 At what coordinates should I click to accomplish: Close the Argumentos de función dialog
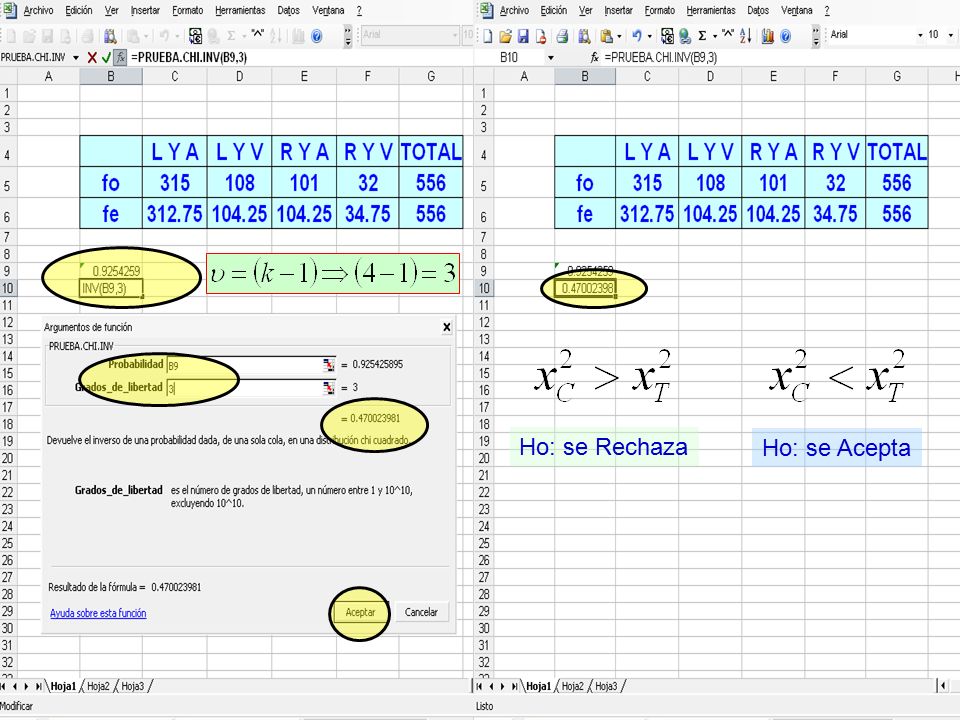click(x=447, y=328)
